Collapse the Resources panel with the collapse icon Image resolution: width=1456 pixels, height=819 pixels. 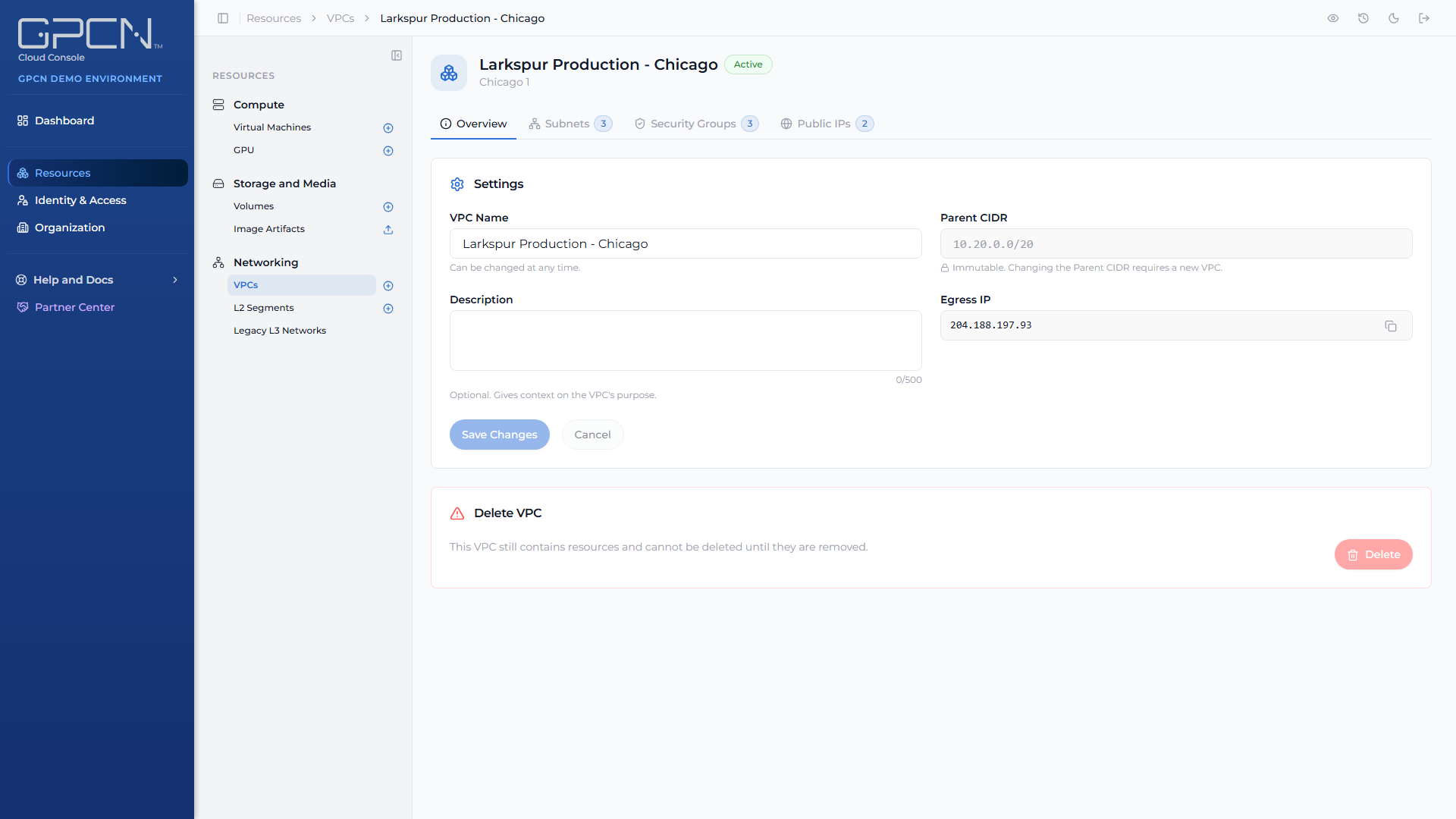coord(397,55)
